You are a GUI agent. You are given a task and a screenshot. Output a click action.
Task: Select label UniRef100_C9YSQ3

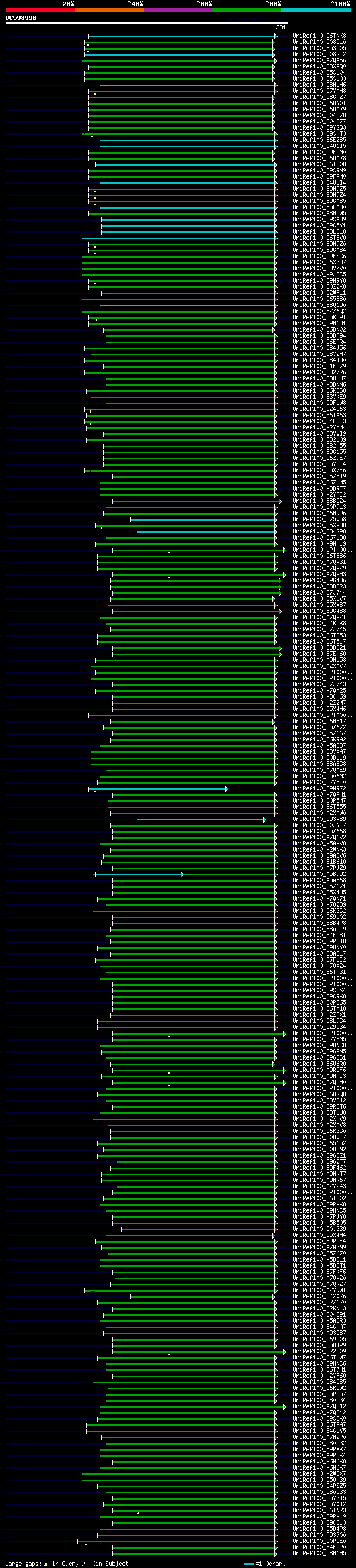coord(319,128)
